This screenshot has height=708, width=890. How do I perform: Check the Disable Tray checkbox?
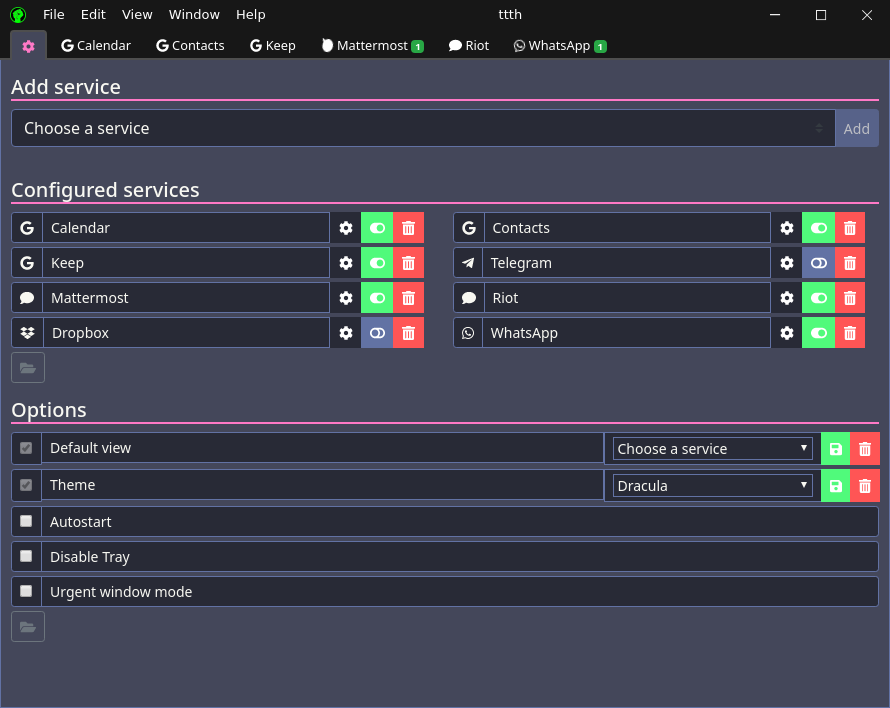click(26, 556)
